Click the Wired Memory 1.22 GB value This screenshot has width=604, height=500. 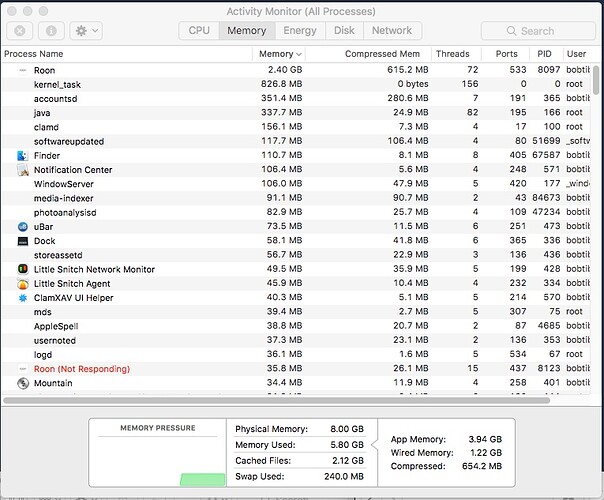[486, 453]
